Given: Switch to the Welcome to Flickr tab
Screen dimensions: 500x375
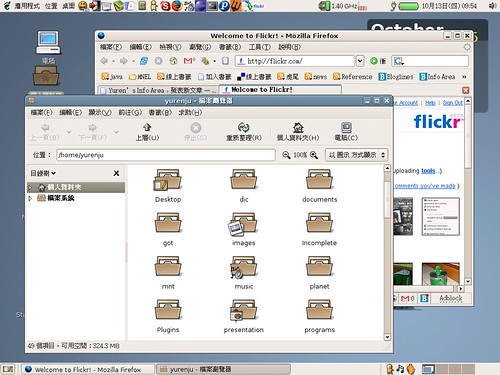Looking at the screenshot, I should click(280, 90).
